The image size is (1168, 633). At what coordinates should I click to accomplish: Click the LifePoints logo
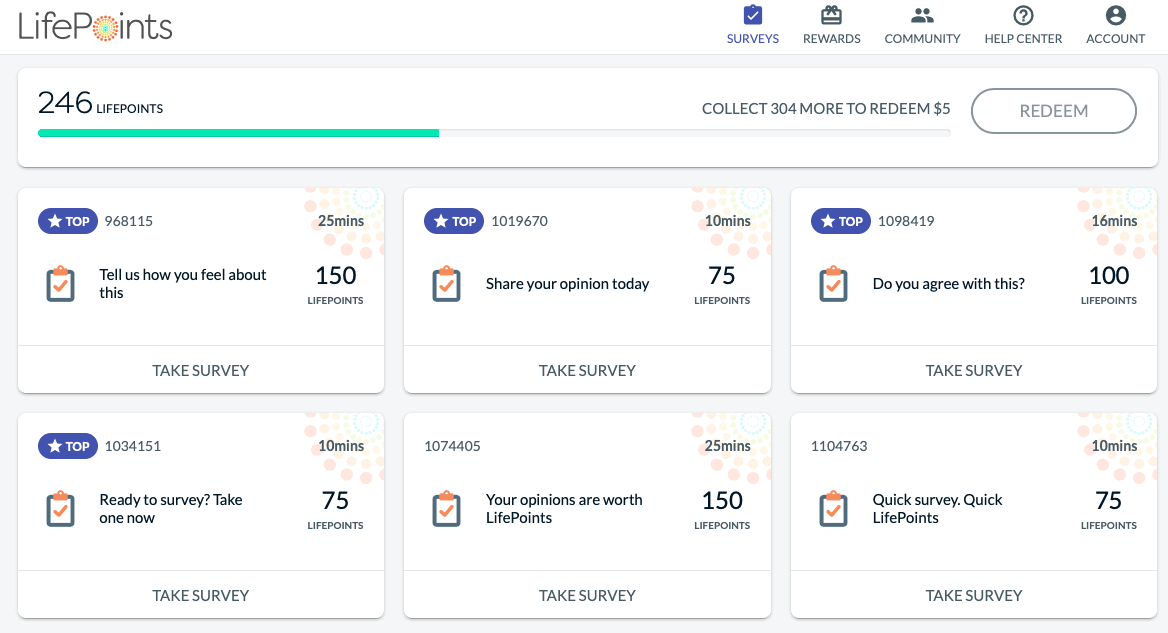pyautogui.click(x=95, y=27)
